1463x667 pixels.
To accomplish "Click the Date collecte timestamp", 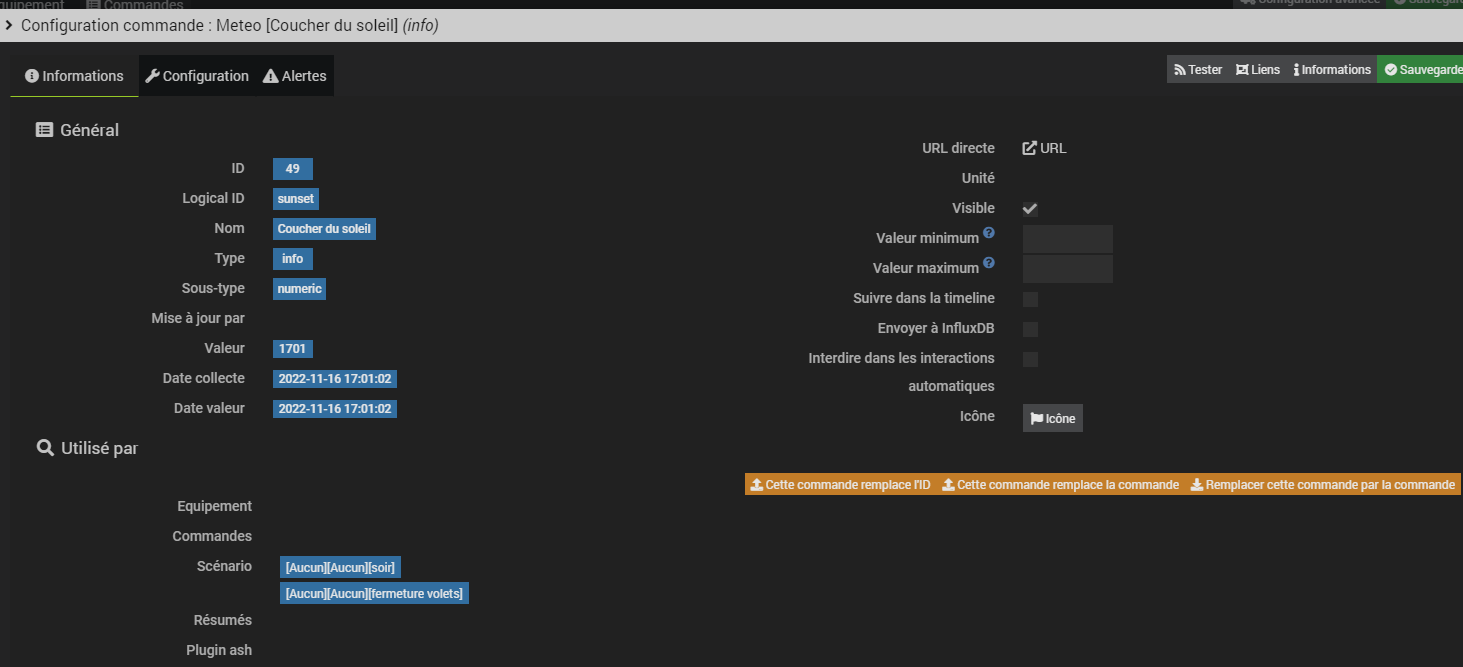I will point(335,379).
